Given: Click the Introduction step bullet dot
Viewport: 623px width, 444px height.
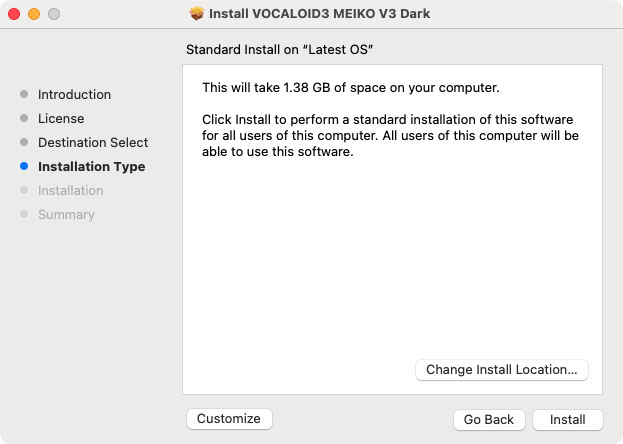Looking at the screenshot, I should pyautogui.click(x=24, y=94).
